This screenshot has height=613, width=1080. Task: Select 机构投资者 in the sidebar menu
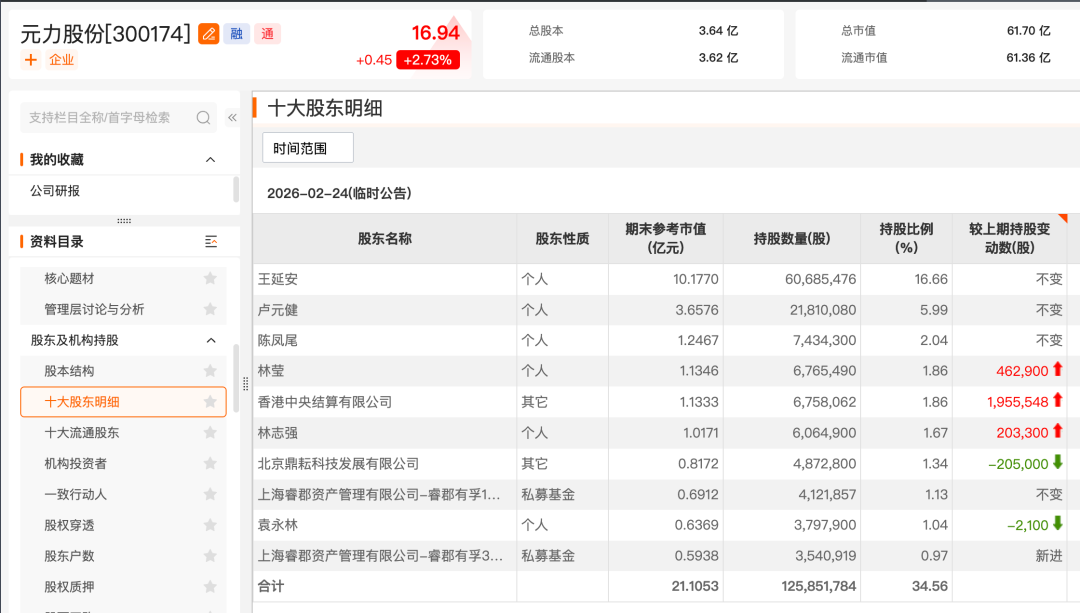pyautogui.click(x=78, y=463)
